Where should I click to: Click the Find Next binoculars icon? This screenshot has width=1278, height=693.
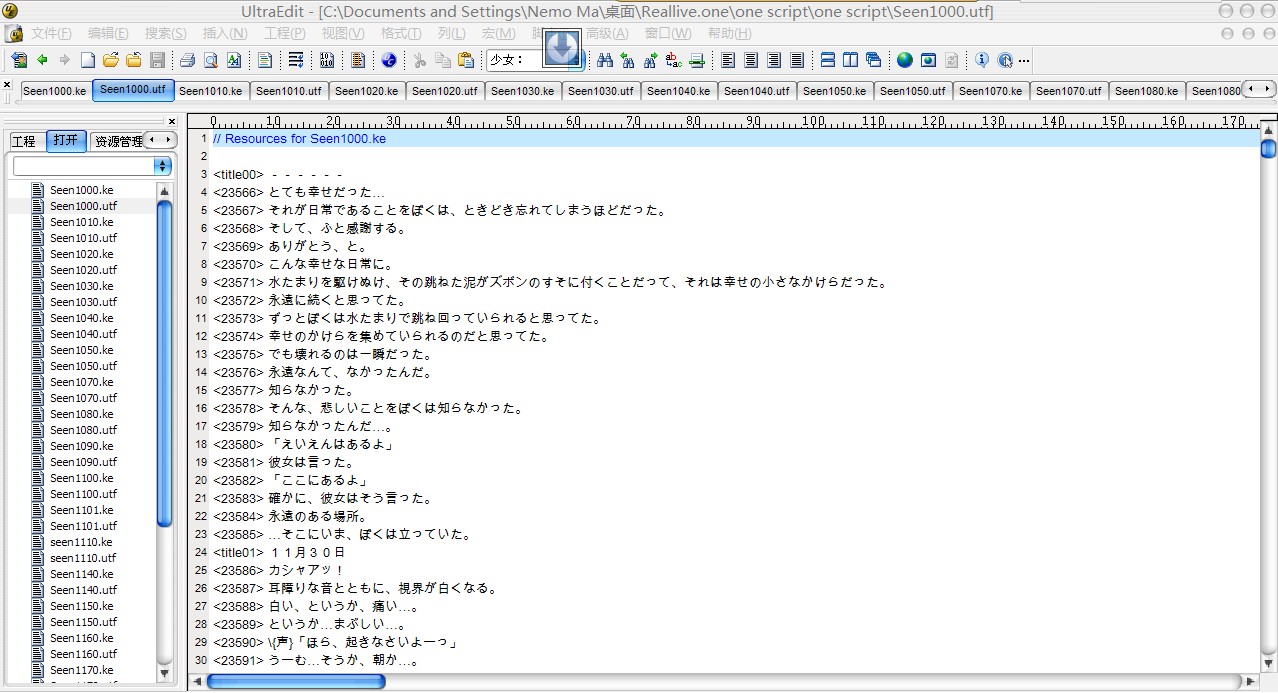[x=651, y=60]
